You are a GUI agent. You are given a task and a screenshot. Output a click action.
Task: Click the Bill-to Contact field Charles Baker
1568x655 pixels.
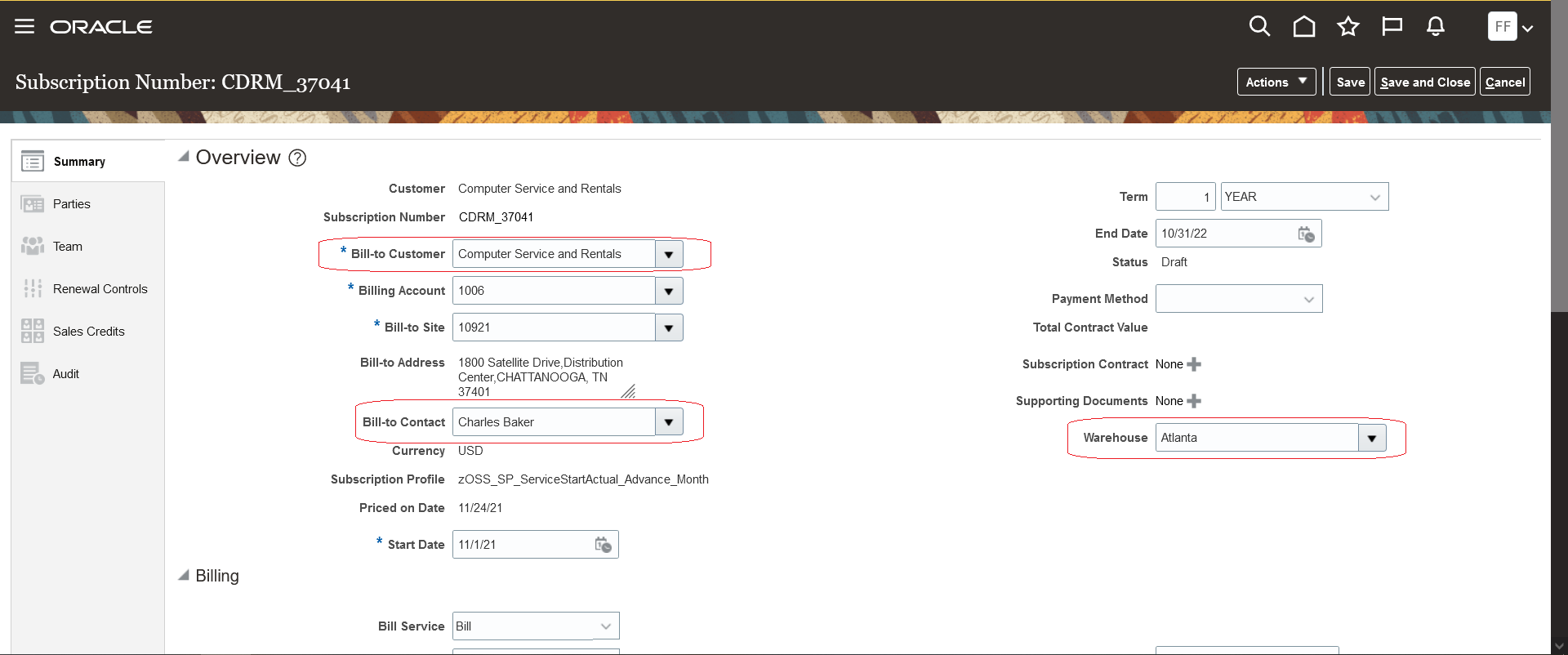[x=554, y=422]
